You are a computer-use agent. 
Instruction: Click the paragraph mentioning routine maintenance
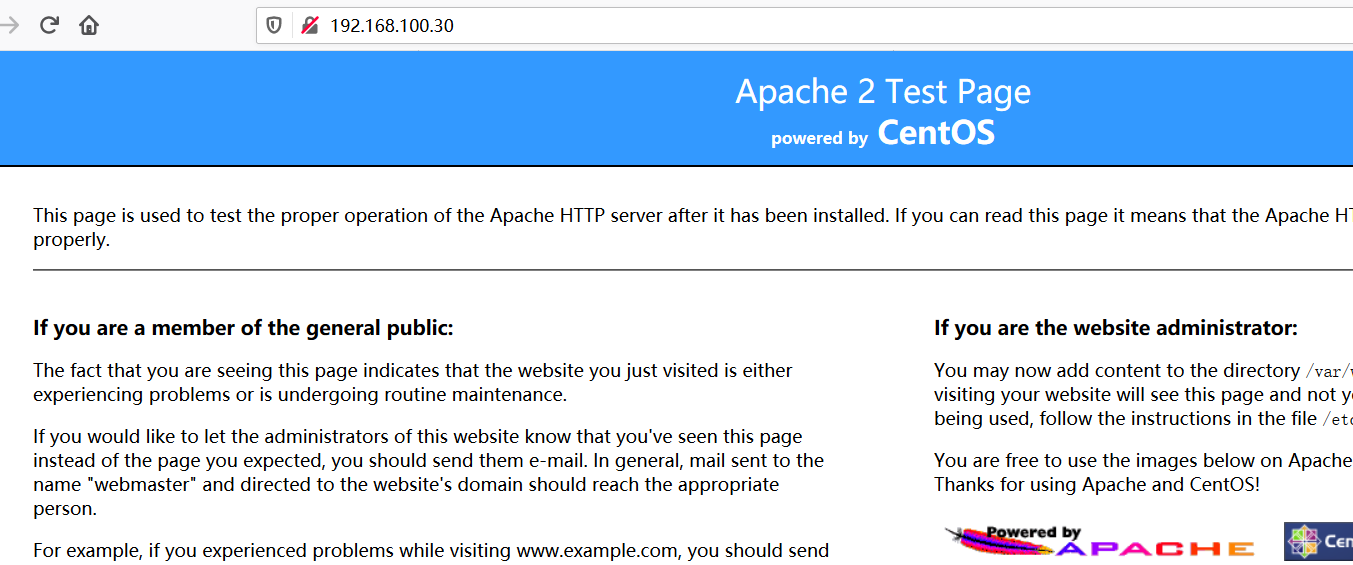pyautogui.click(x=412, y=382)
